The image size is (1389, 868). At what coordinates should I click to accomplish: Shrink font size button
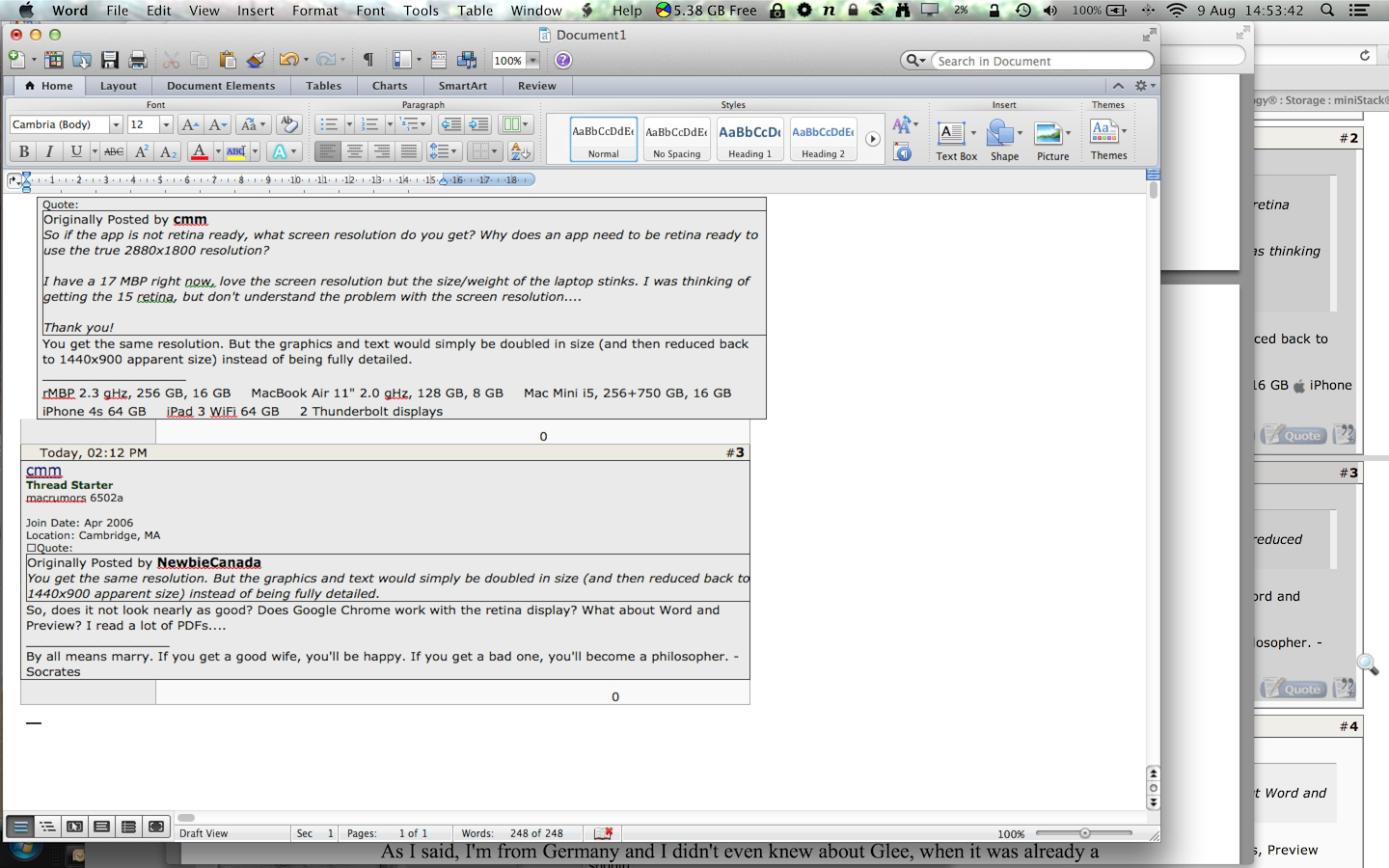218,124
